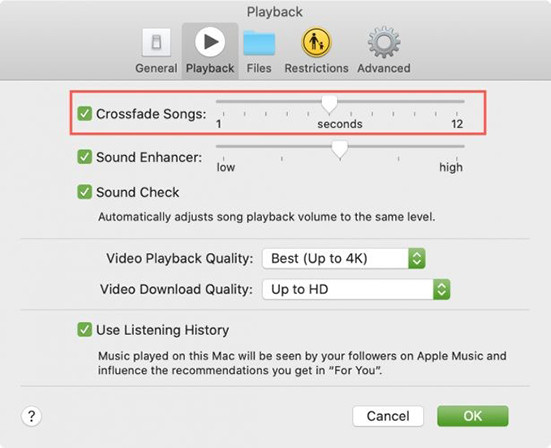This screenshot has width=551, height=448.
Task: Open Video Playback Quality dropdown
Action: 344,259
